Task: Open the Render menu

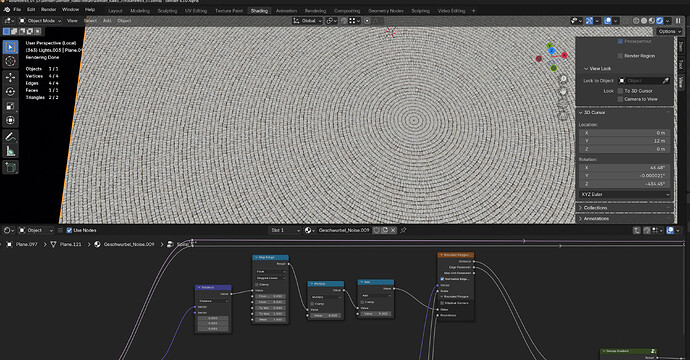Action: tap(48, 9)
